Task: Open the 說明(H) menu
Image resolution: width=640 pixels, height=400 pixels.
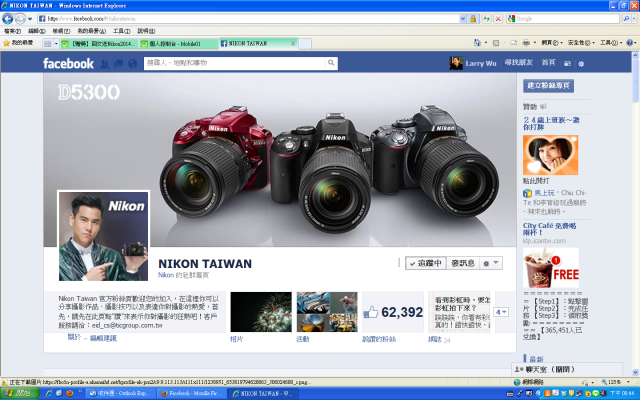Action: [x=146, y=31]
